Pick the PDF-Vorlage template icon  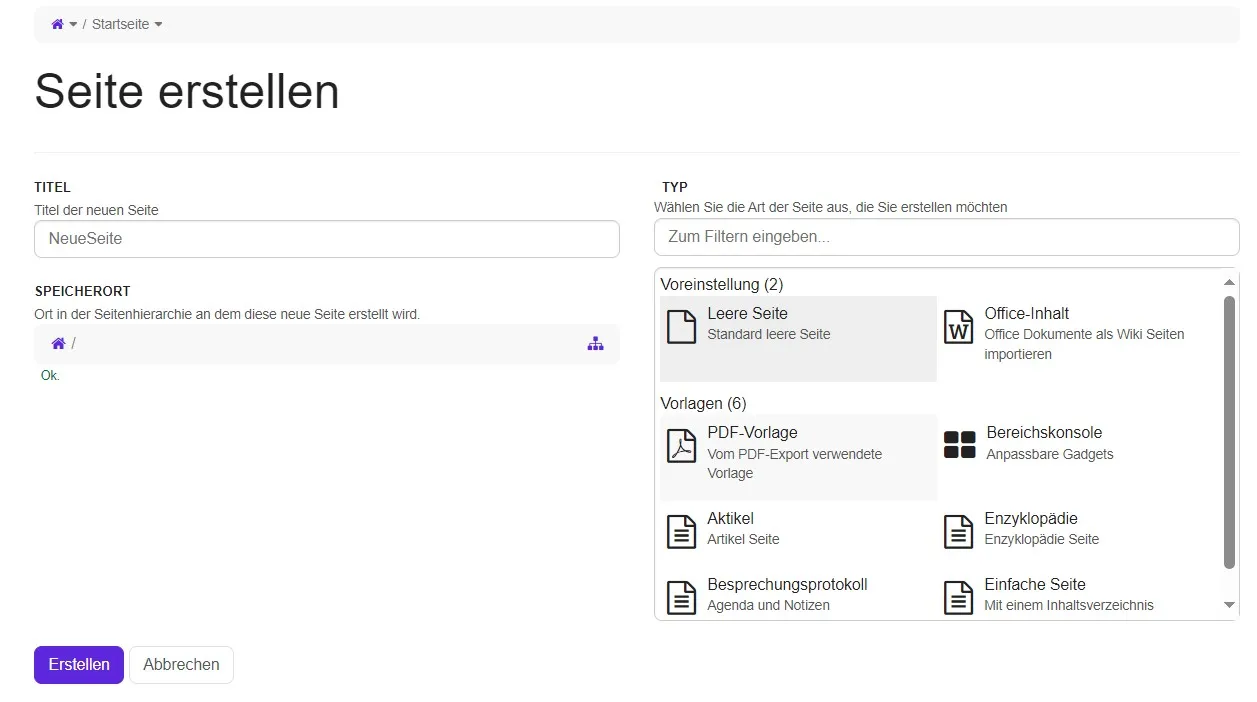[x=681, y=446]
